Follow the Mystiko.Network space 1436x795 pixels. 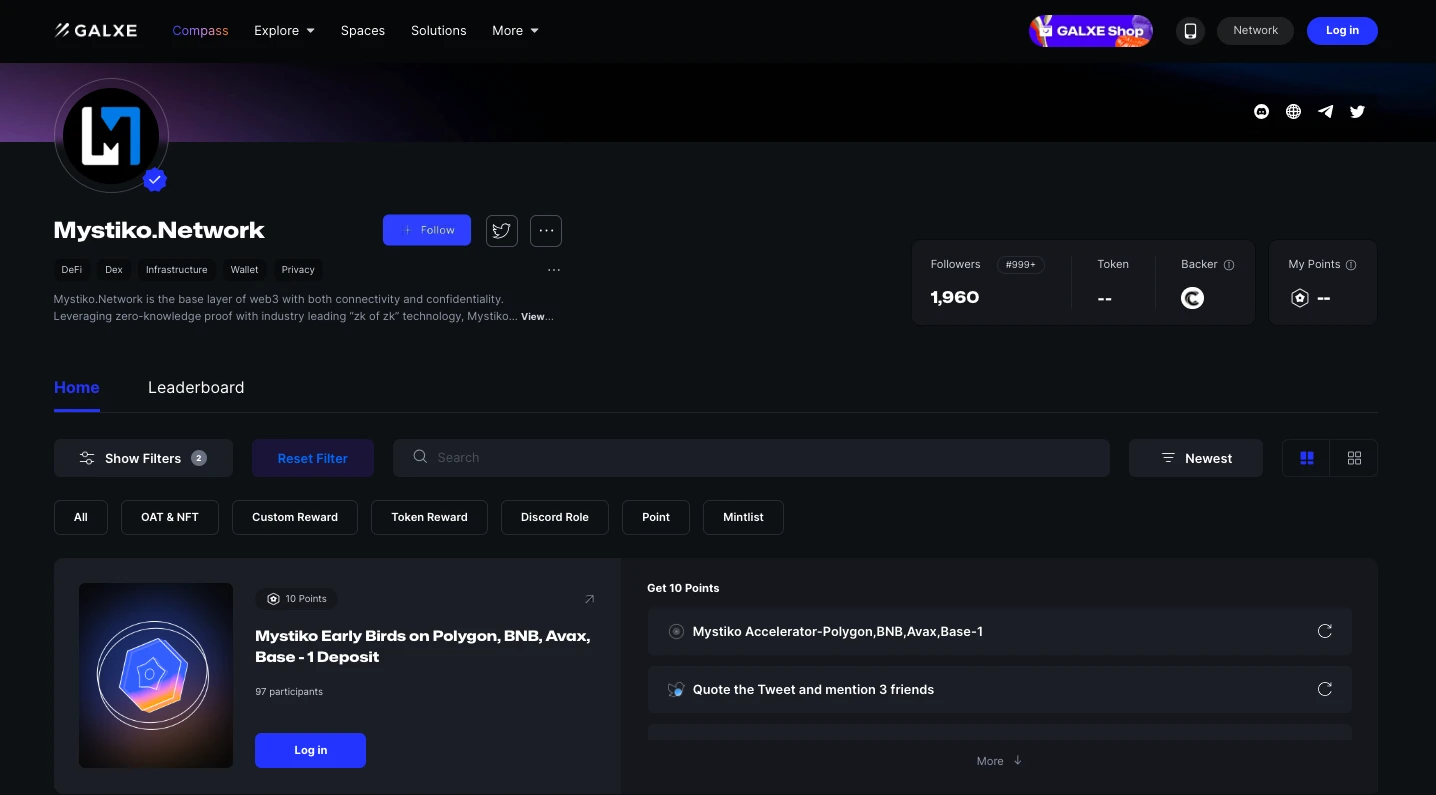pos(427,230)
